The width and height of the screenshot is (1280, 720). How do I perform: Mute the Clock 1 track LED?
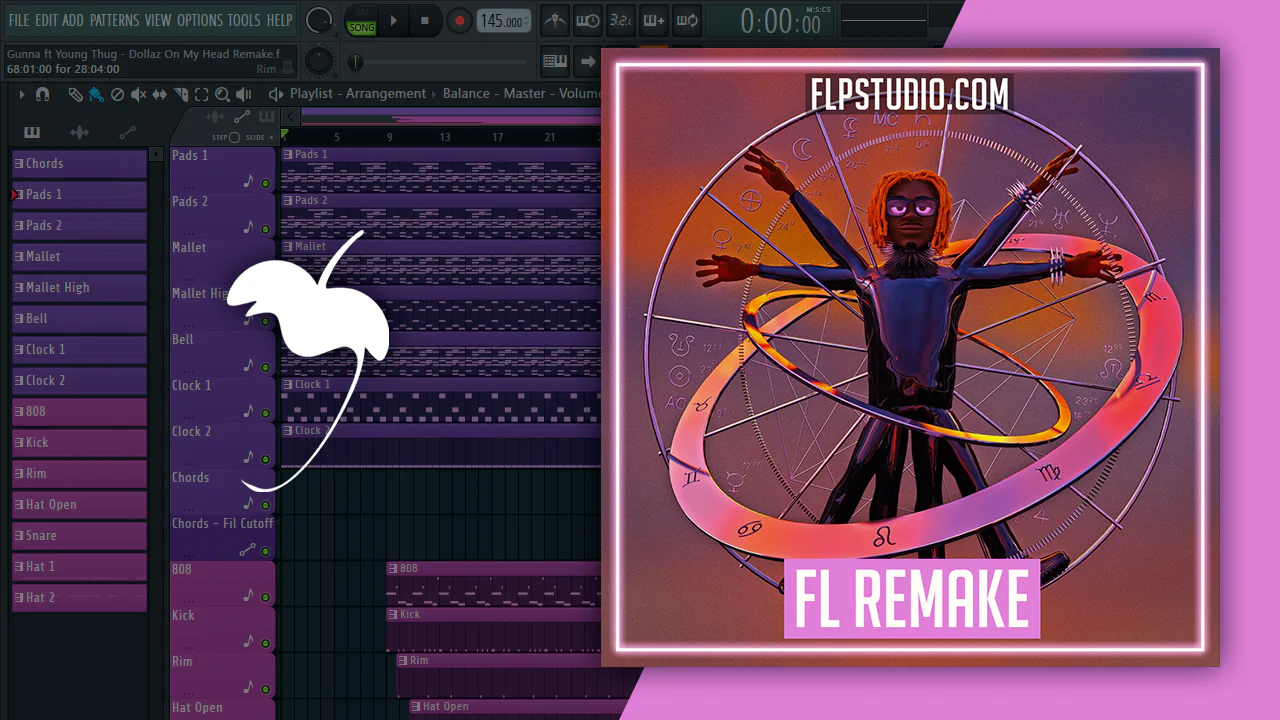(265, 413)
